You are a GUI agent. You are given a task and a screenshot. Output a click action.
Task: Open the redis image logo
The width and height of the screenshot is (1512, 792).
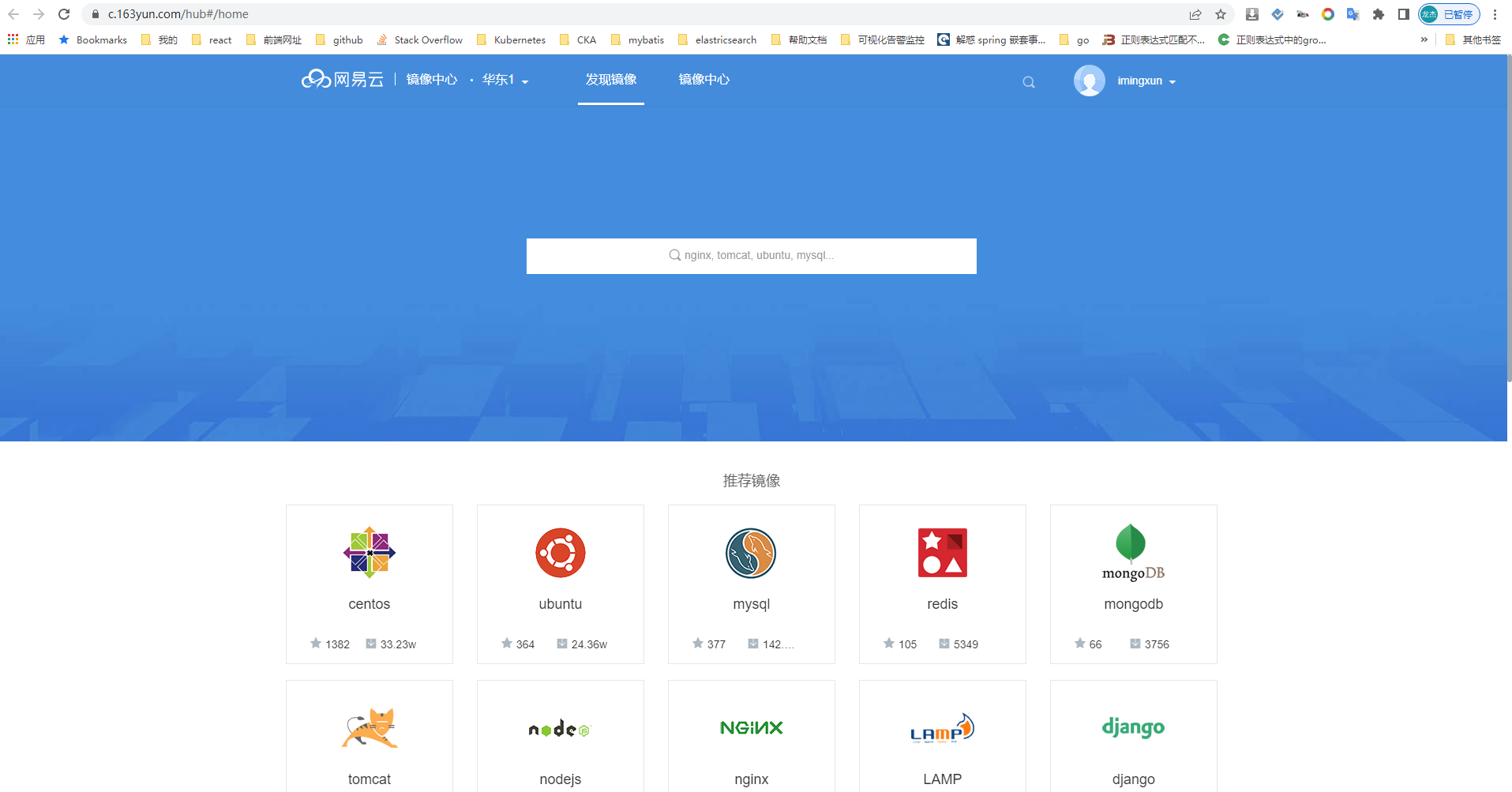pos(942,553)
